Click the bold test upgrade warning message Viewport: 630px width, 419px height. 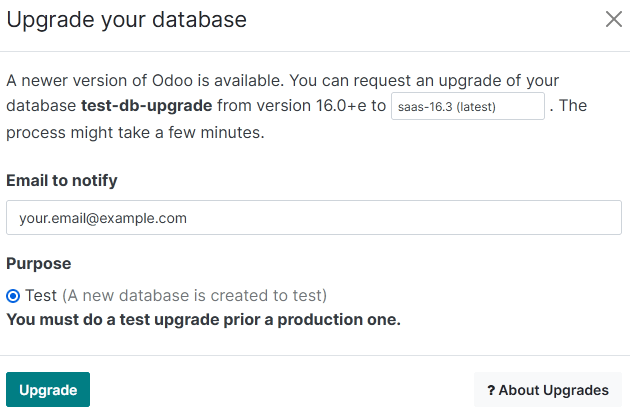(x=203, y=320)
